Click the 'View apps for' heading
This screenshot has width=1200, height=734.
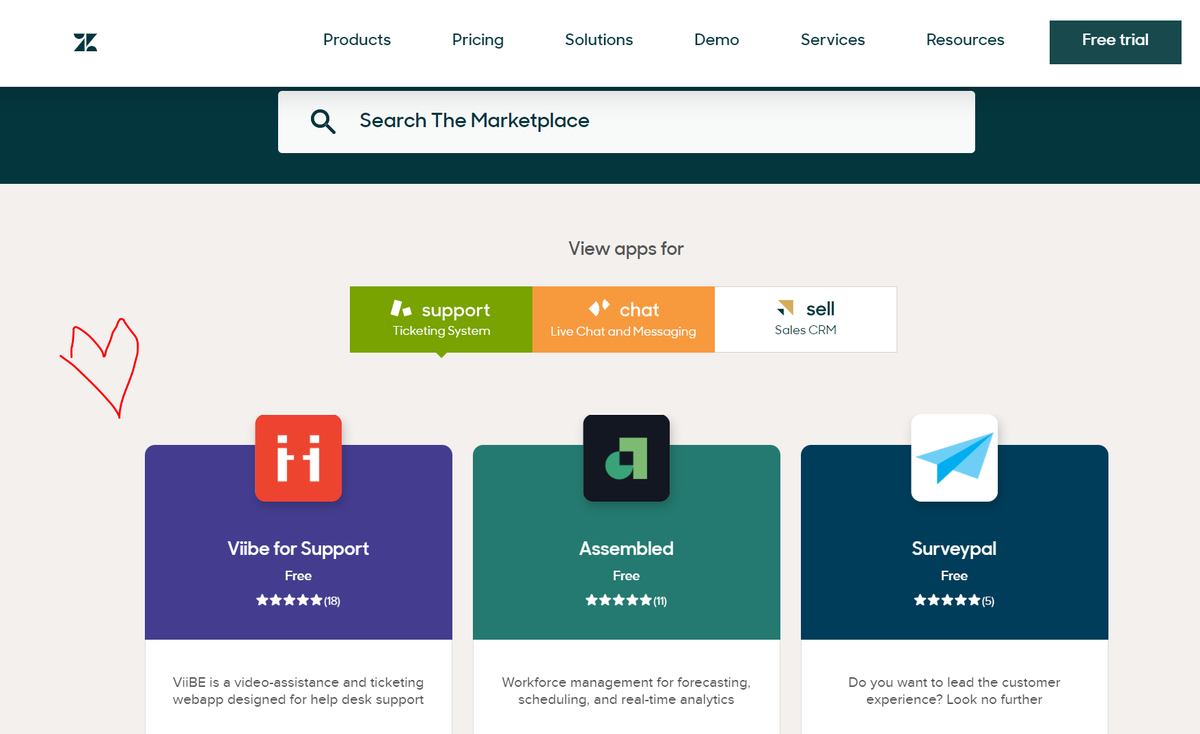click(626, 249)
